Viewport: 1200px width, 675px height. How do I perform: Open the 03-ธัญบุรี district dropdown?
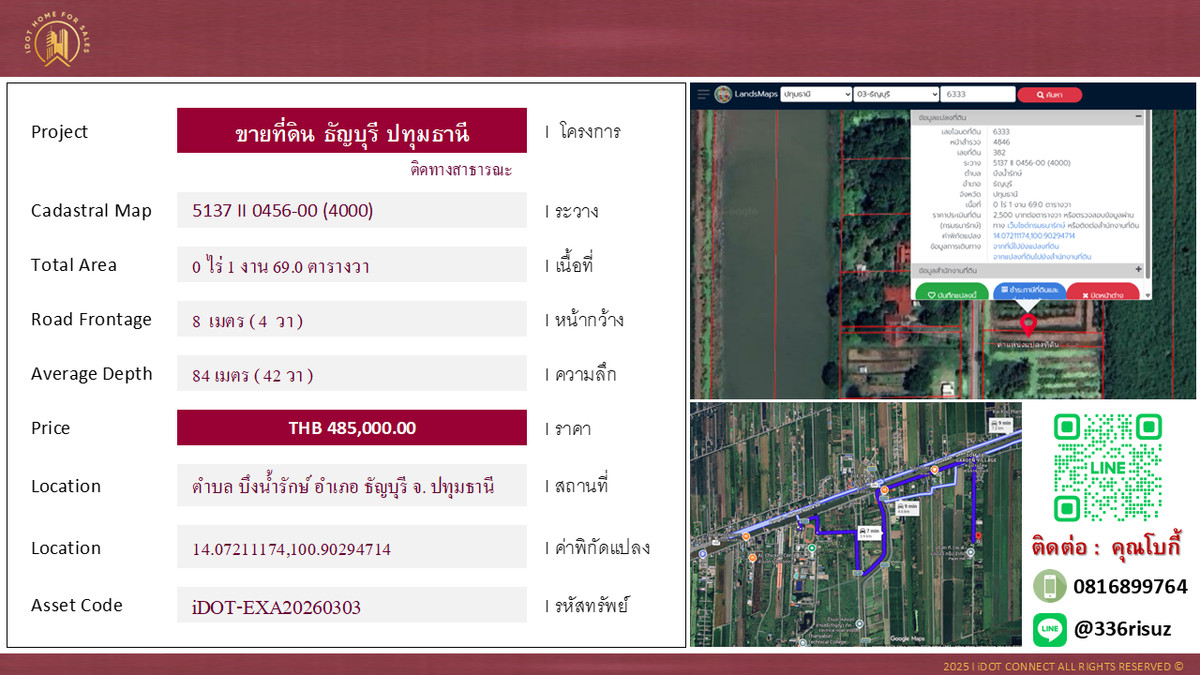pos(894,94)
